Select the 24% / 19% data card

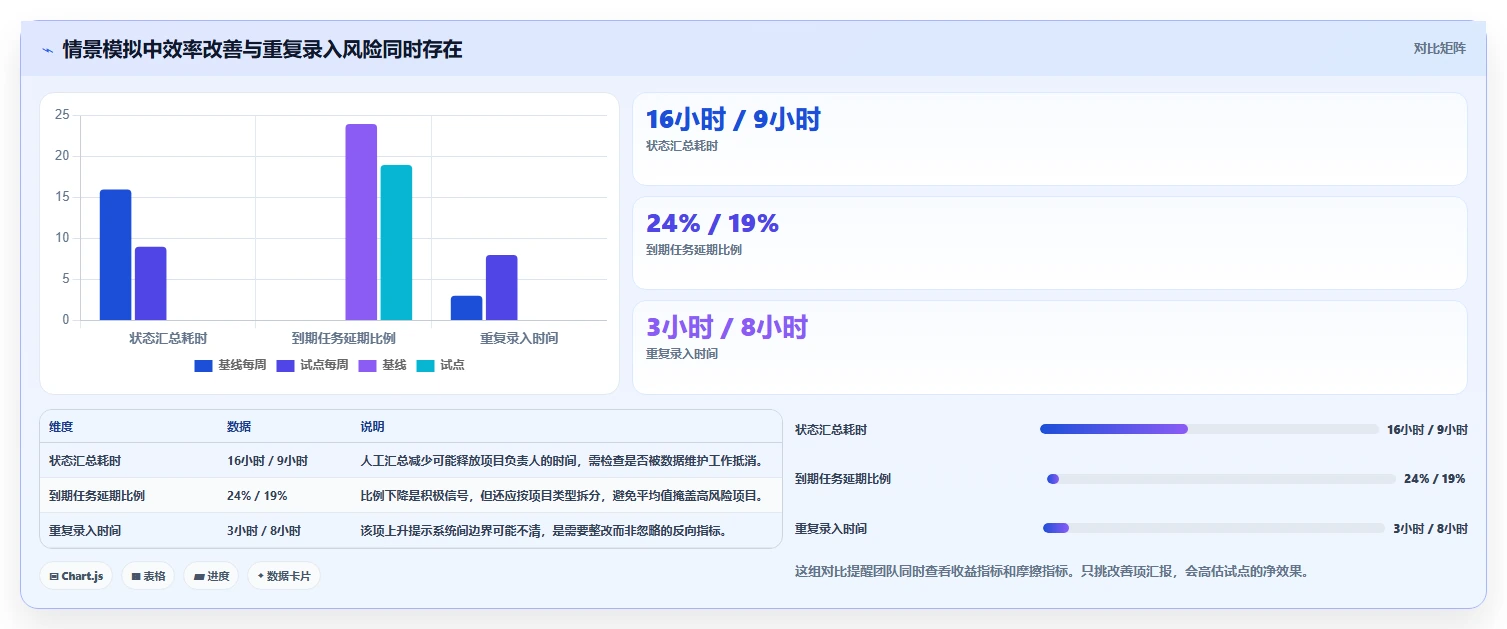pyautogui.click(x=1050, y=243)
